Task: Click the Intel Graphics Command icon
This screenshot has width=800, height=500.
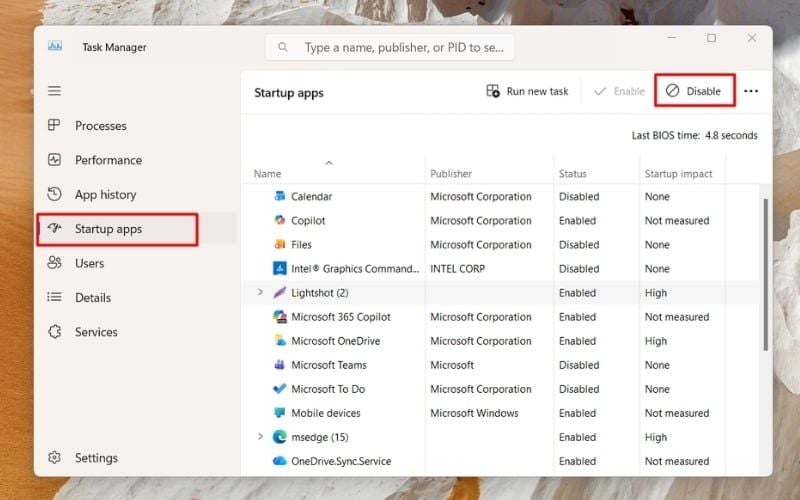Action: click(x=280, y=268)
